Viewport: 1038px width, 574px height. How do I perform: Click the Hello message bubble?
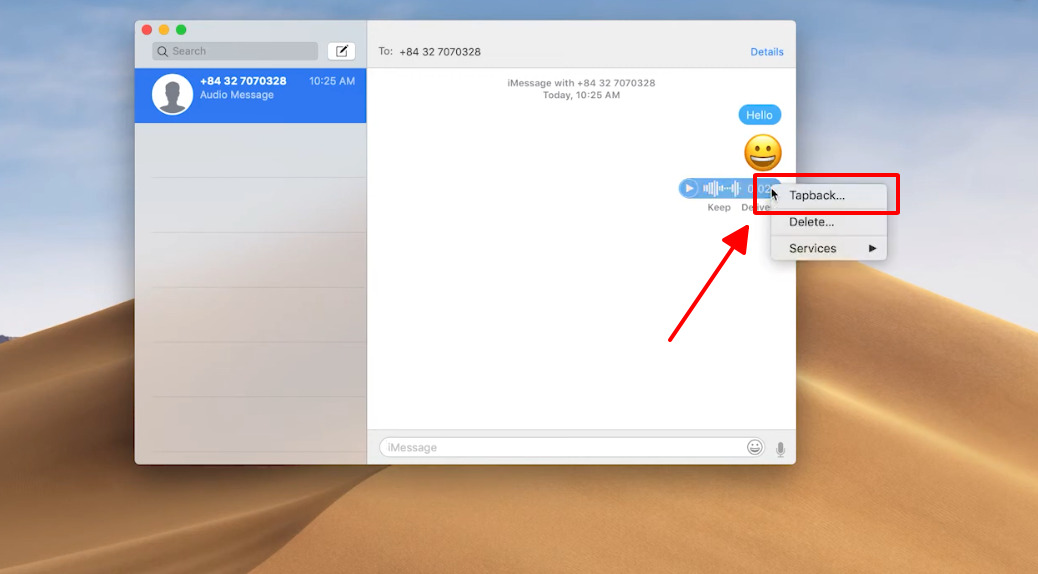(759, 115)
